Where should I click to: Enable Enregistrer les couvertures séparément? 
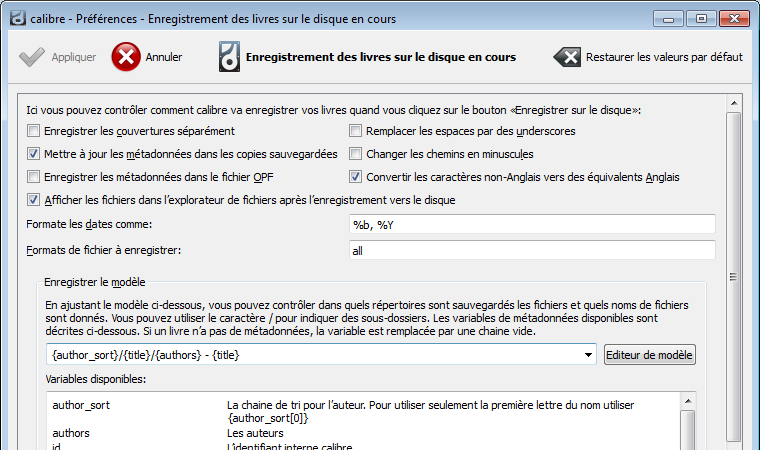(33, 131)
